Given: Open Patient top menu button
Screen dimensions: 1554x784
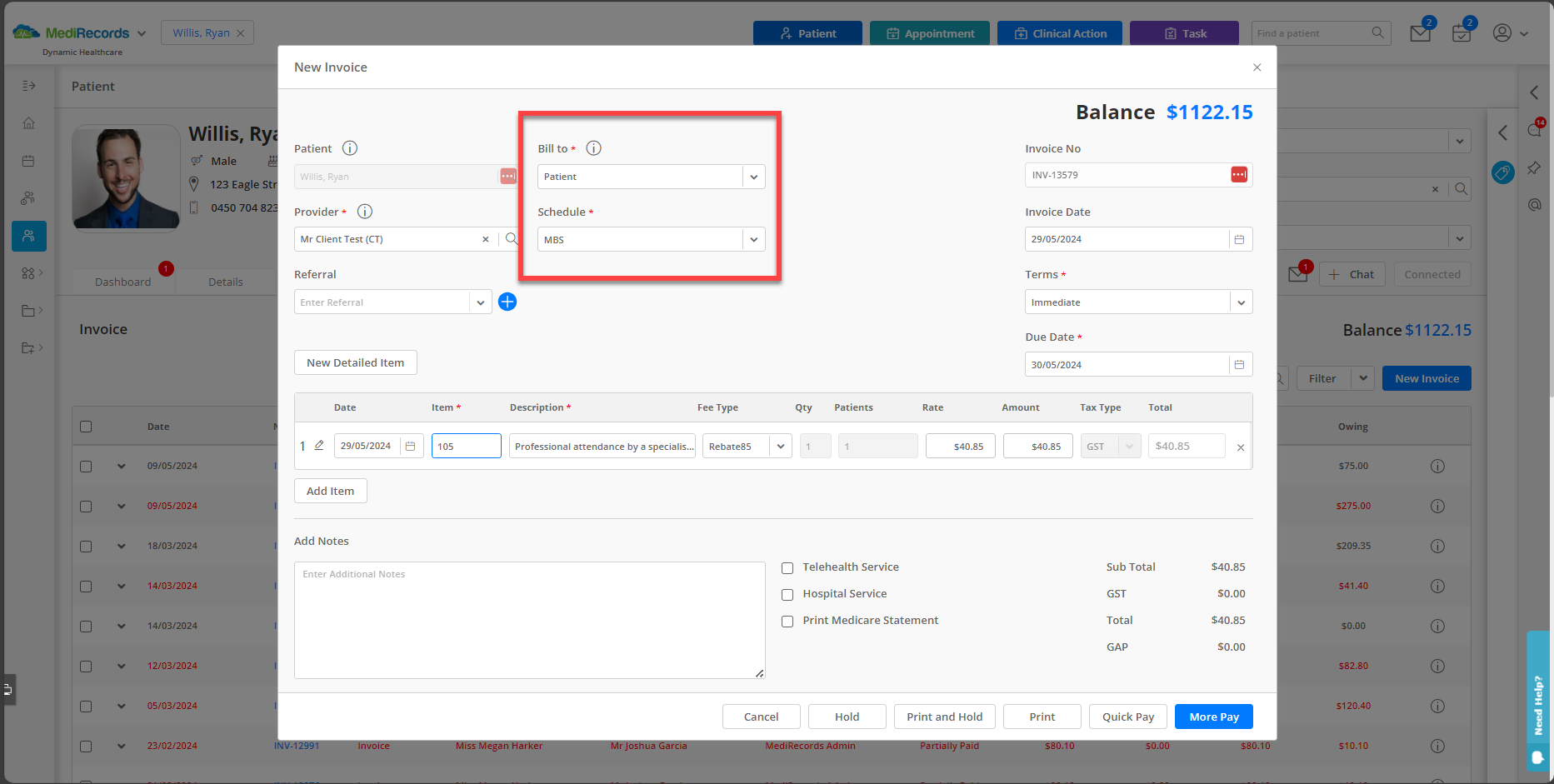Looking at the screenshot, I should (807, 33).
